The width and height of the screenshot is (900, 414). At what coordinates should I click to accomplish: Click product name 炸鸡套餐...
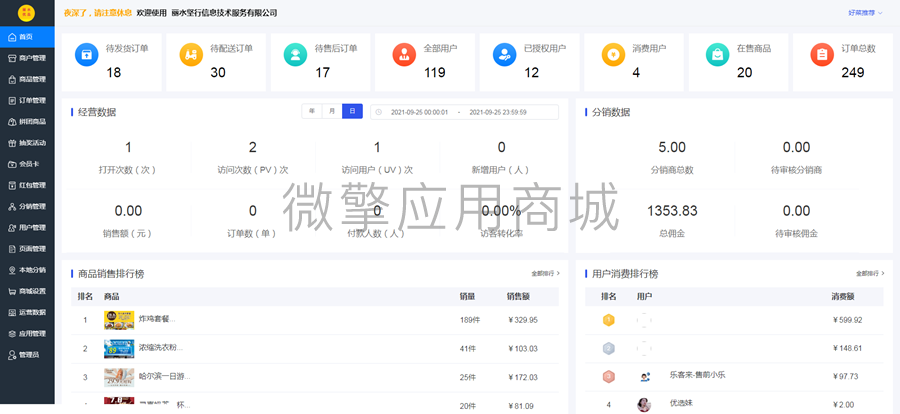157,319
